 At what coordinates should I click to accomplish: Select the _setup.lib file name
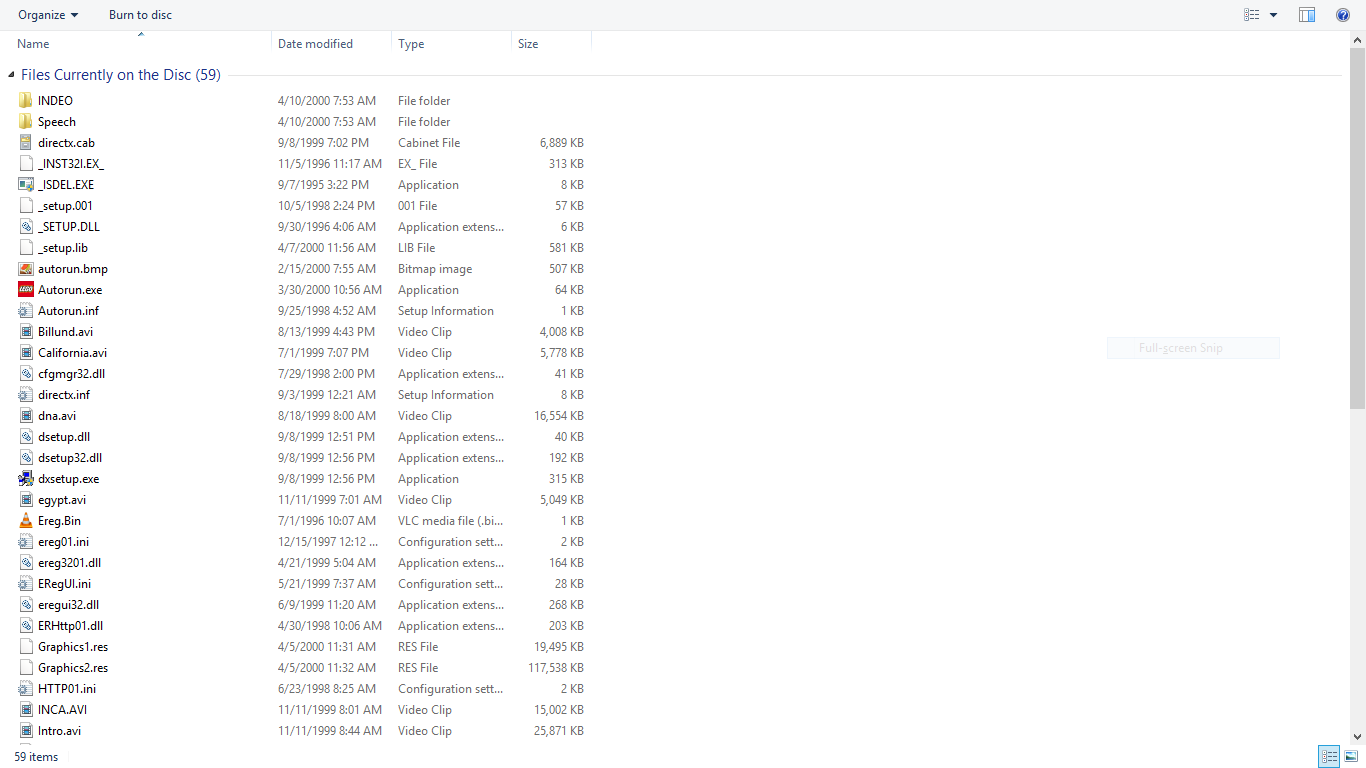coord(63,247)
